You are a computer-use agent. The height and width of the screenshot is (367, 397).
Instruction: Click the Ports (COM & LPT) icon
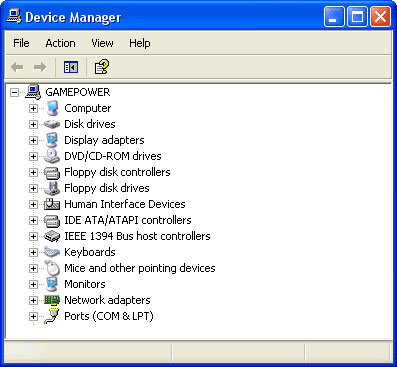coord(52,316)
